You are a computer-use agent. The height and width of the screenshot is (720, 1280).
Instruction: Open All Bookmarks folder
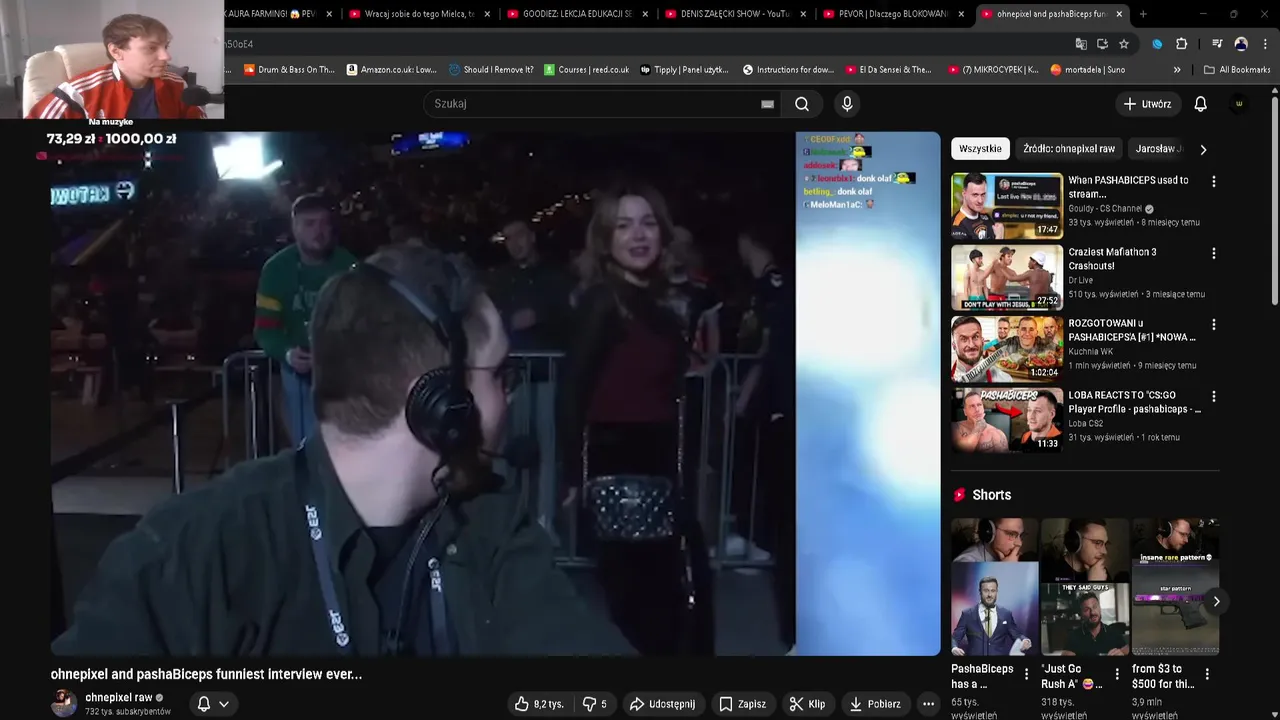point(1238,70)
